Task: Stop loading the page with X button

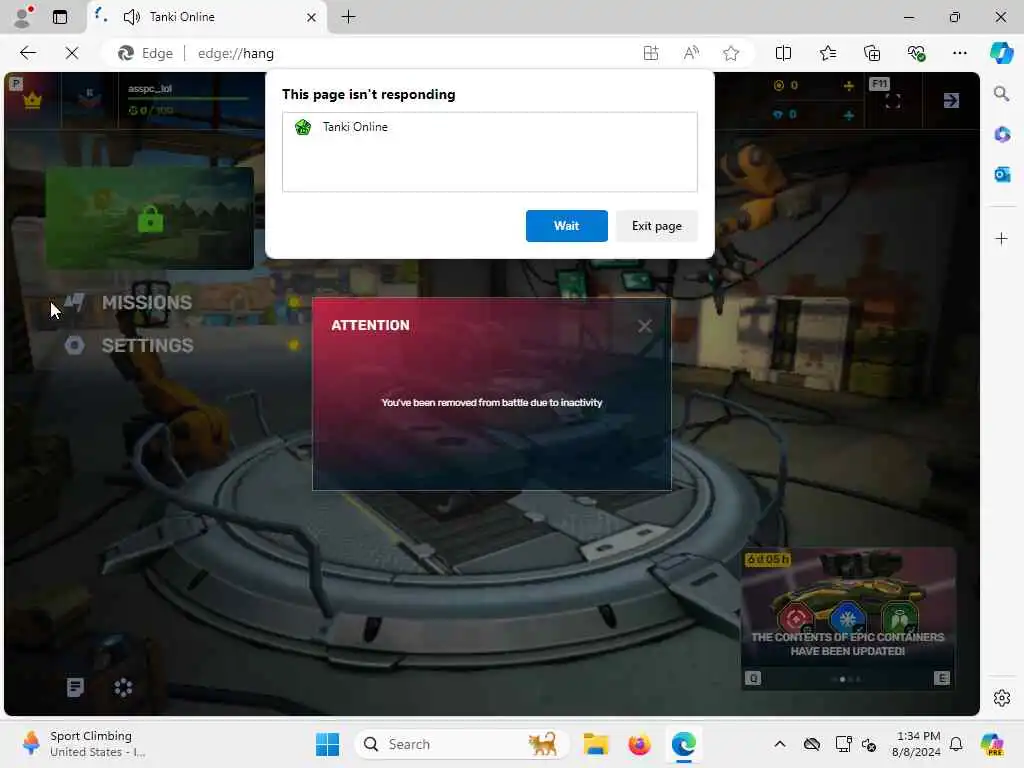Action: click(72, 53)
